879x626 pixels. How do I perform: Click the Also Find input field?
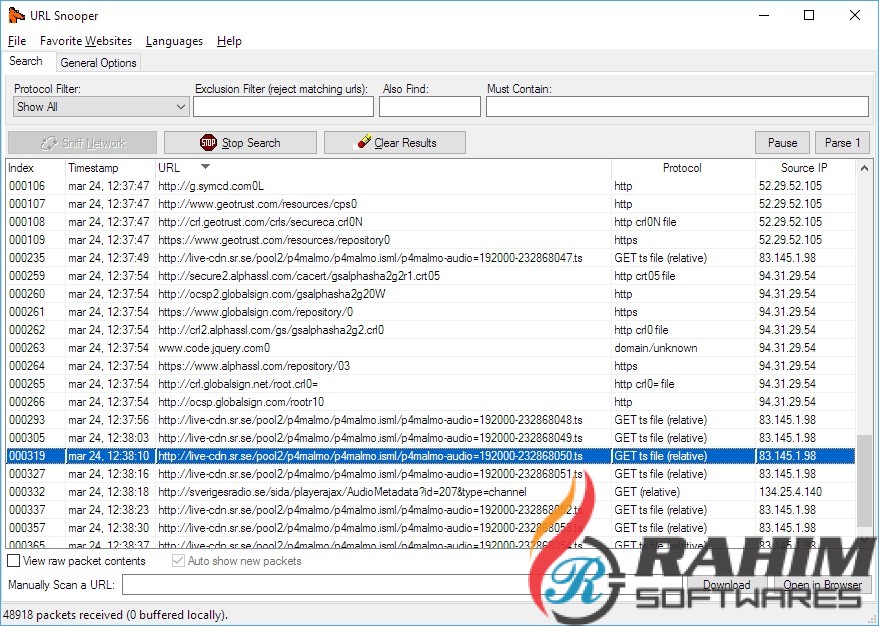click(x=429, y=106)
